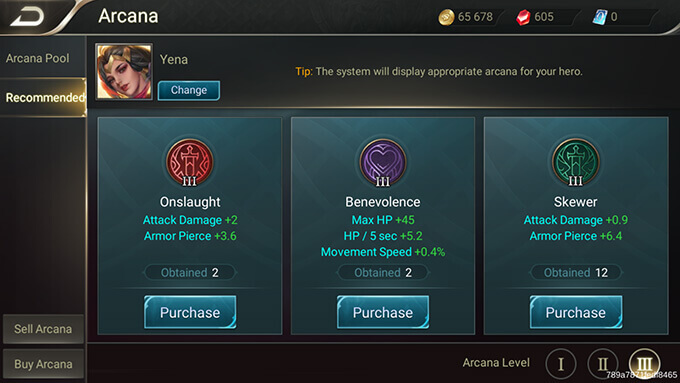Purchase the Onslaught arcana
This screenshot has width=680, height=383.
coord(190,312)
